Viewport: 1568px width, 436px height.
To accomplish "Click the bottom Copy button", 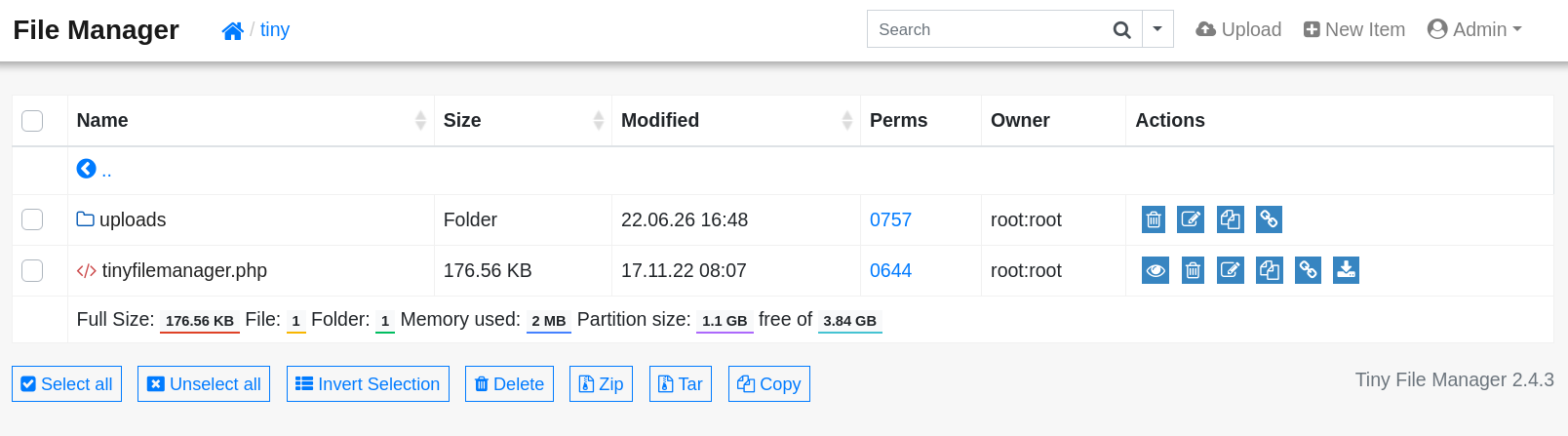I will (769, 383).
